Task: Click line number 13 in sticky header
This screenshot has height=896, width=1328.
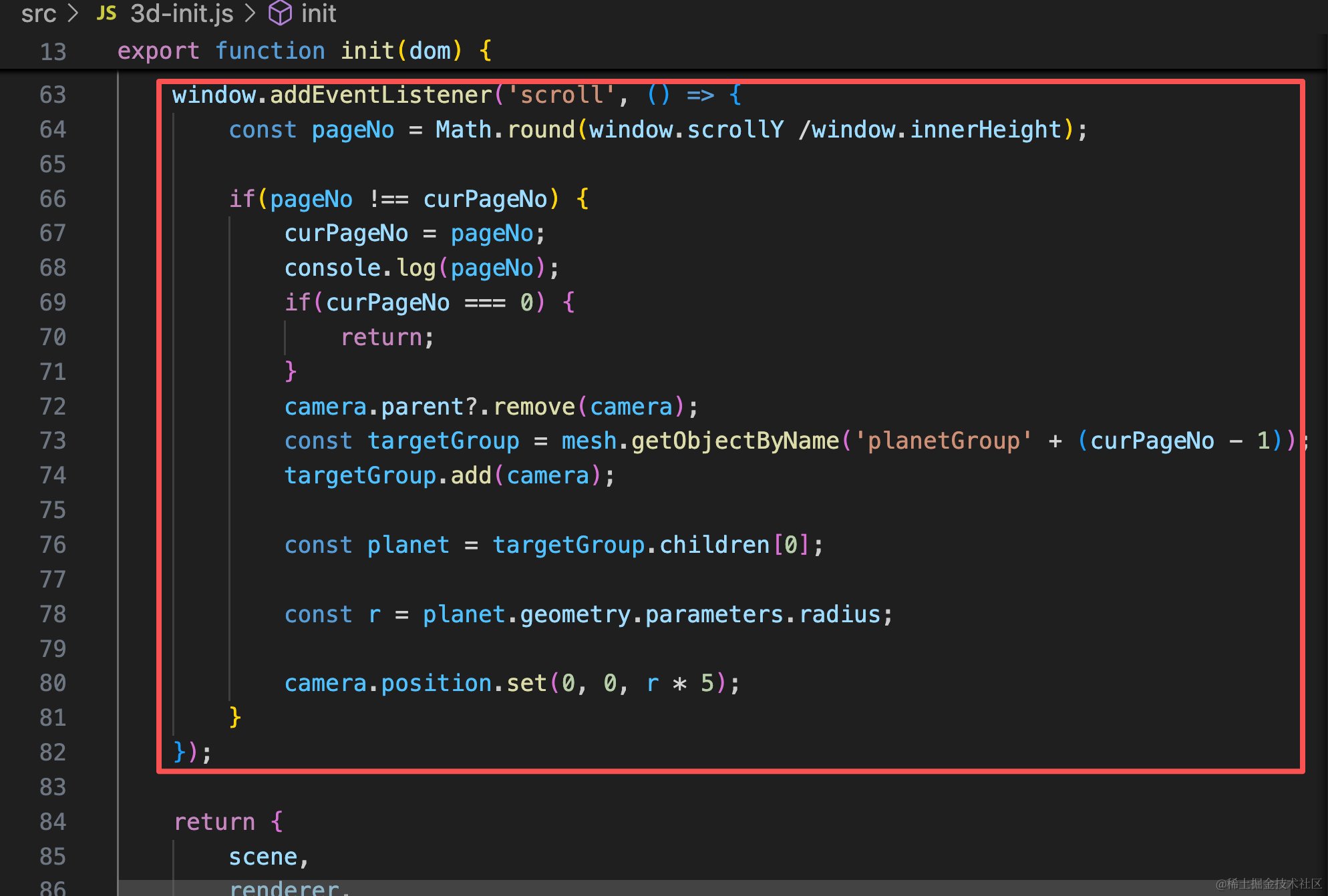Action: point(53,51)
